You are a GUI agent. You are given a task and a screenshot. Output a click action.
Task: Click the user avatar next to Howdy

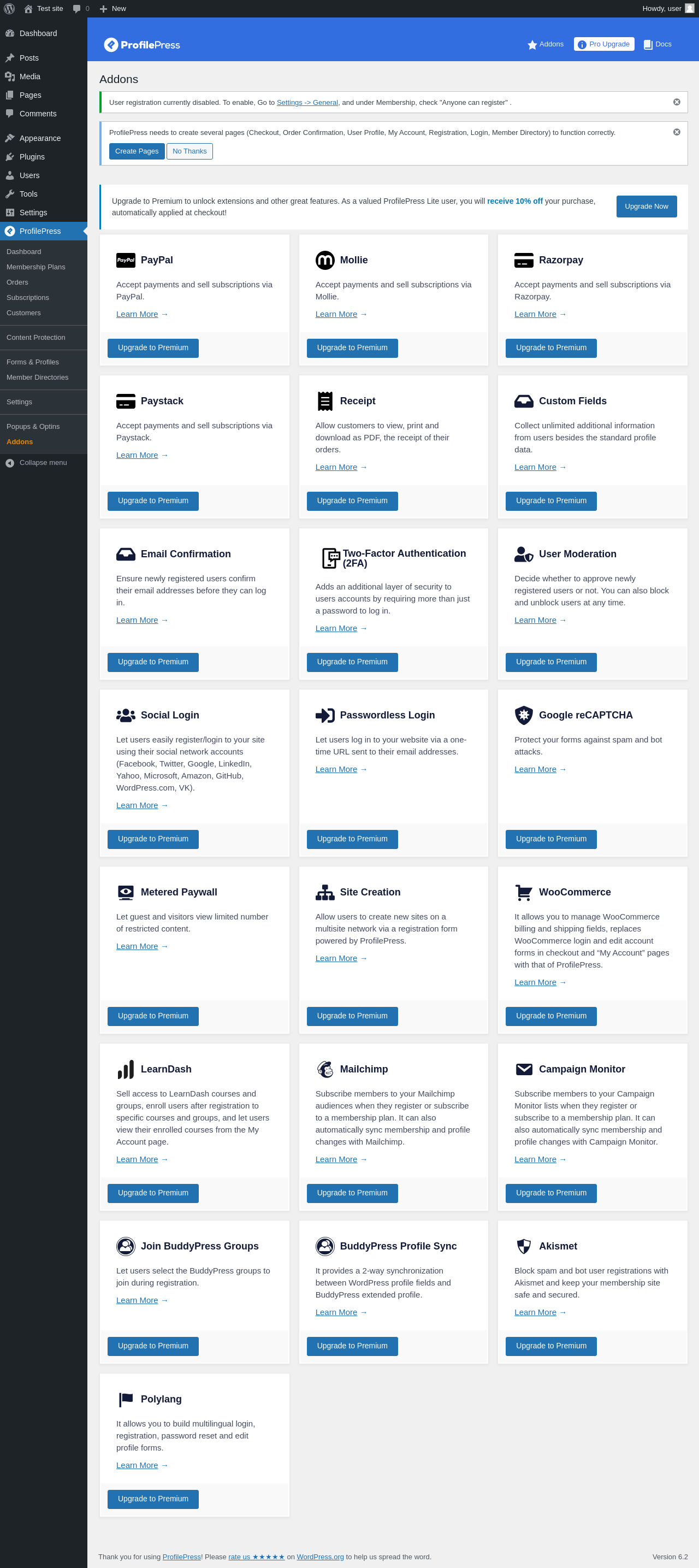[689, 9]
